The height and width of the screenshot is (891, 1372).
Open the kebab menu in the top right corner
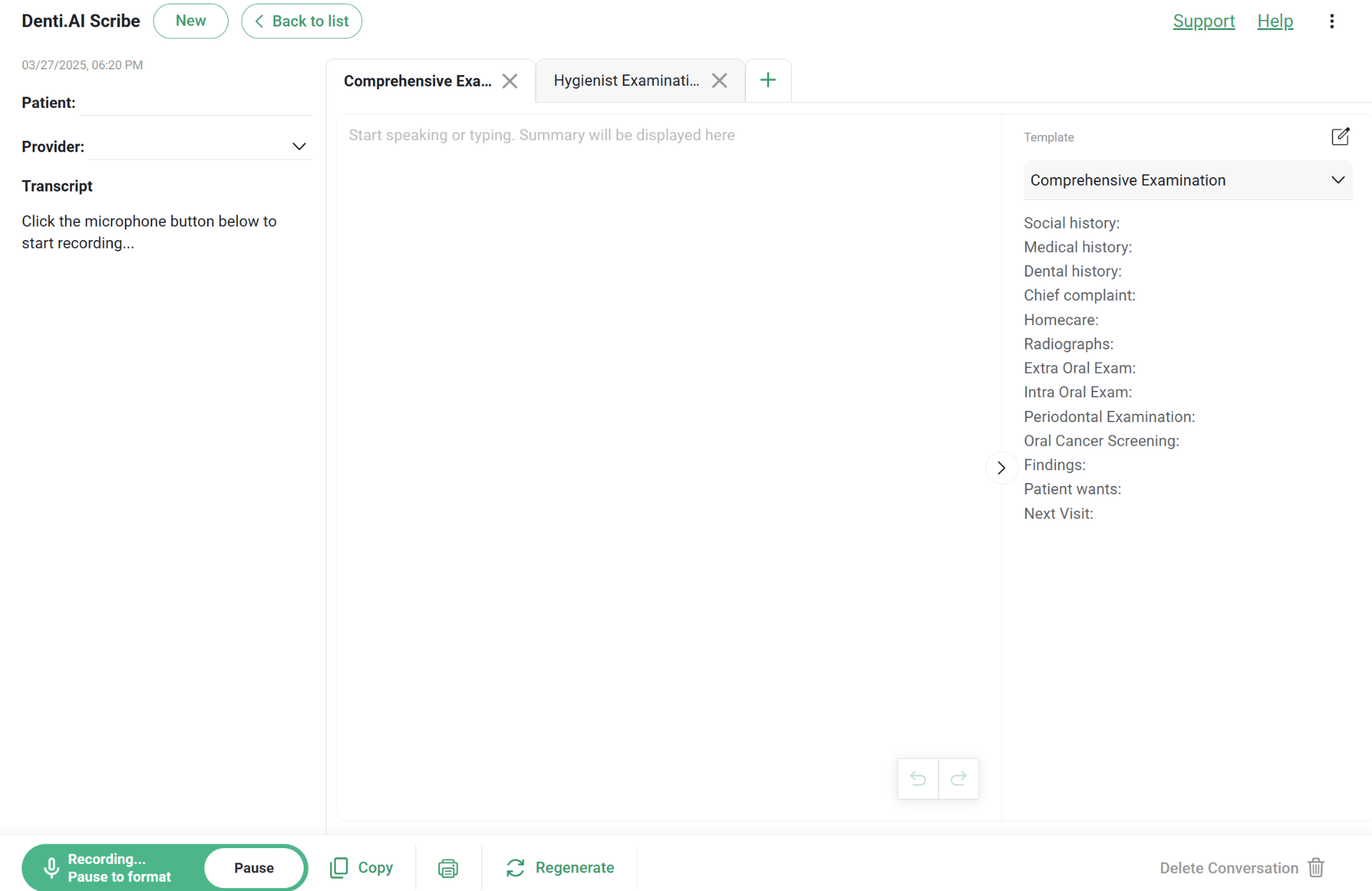tap(1332, 21)
